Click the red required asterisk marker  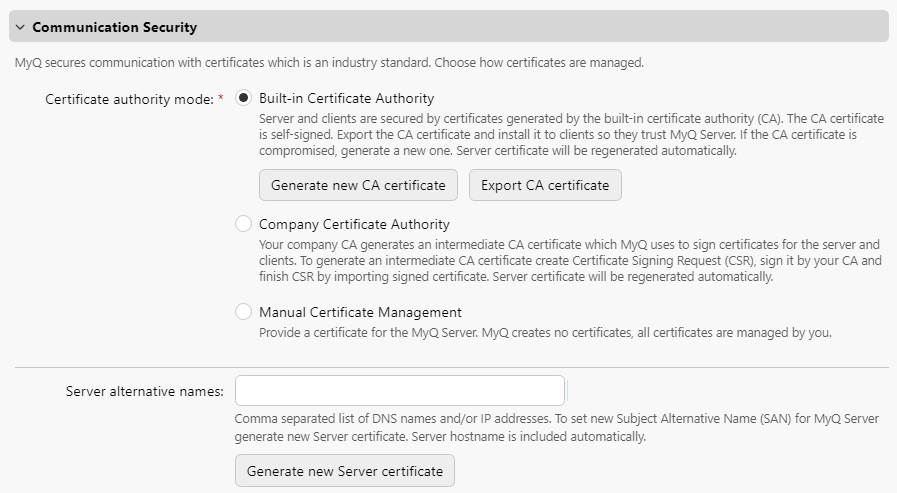pos(220,99)
